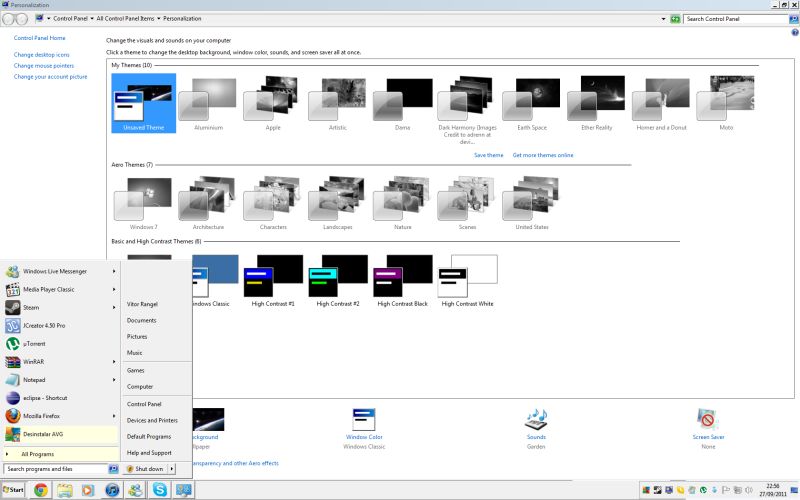Open WinRAR from the Start menu
The image size is (800, 500).
[60, 362]
